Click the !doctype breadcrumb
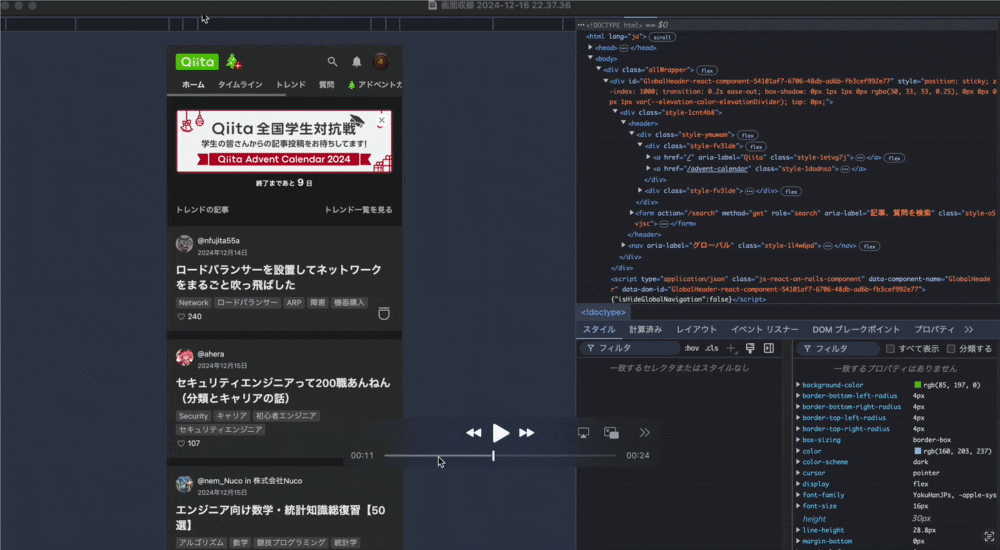The height and width of the screenshot is (550, 1000). point(603,312)
